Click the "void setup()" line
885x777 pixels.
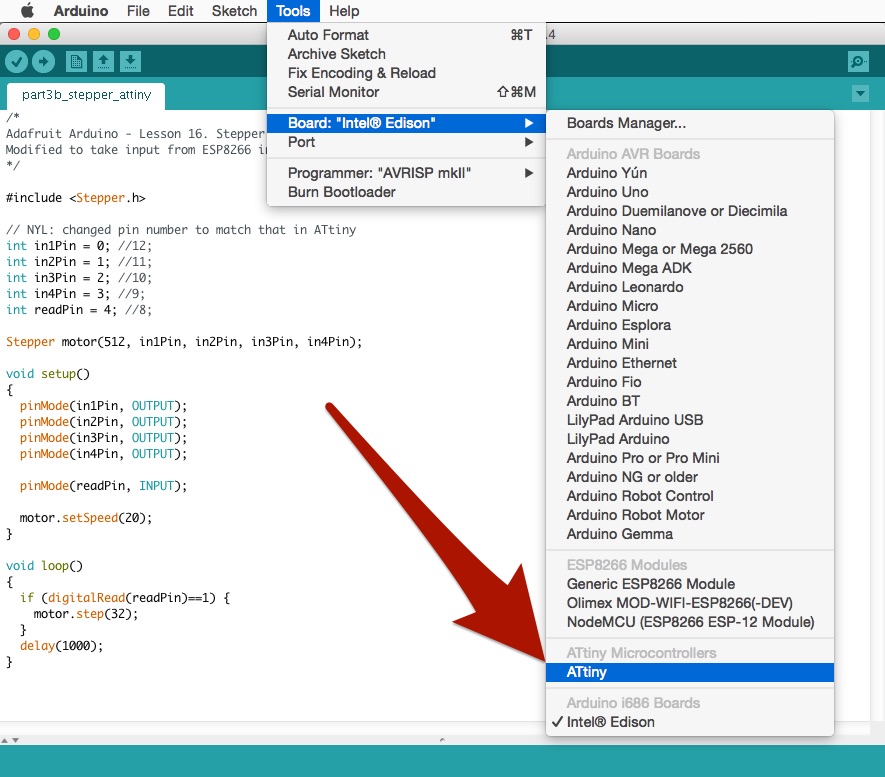48,374
